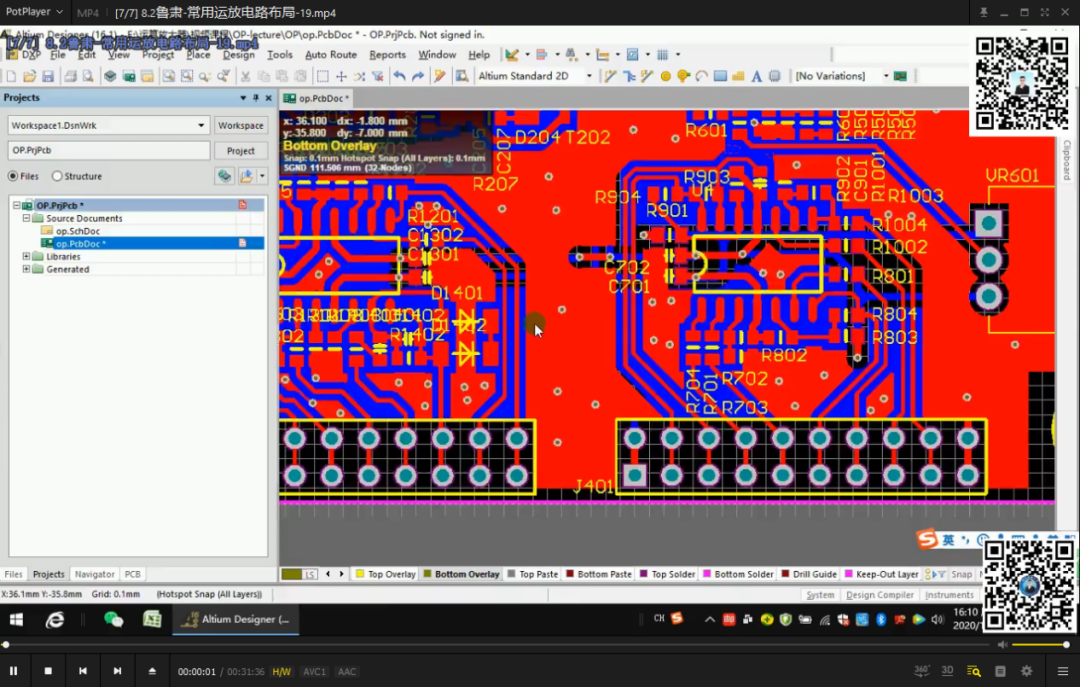Select the Place Pad tool
Screen dimensions: 1080x687
coord(665,76)
